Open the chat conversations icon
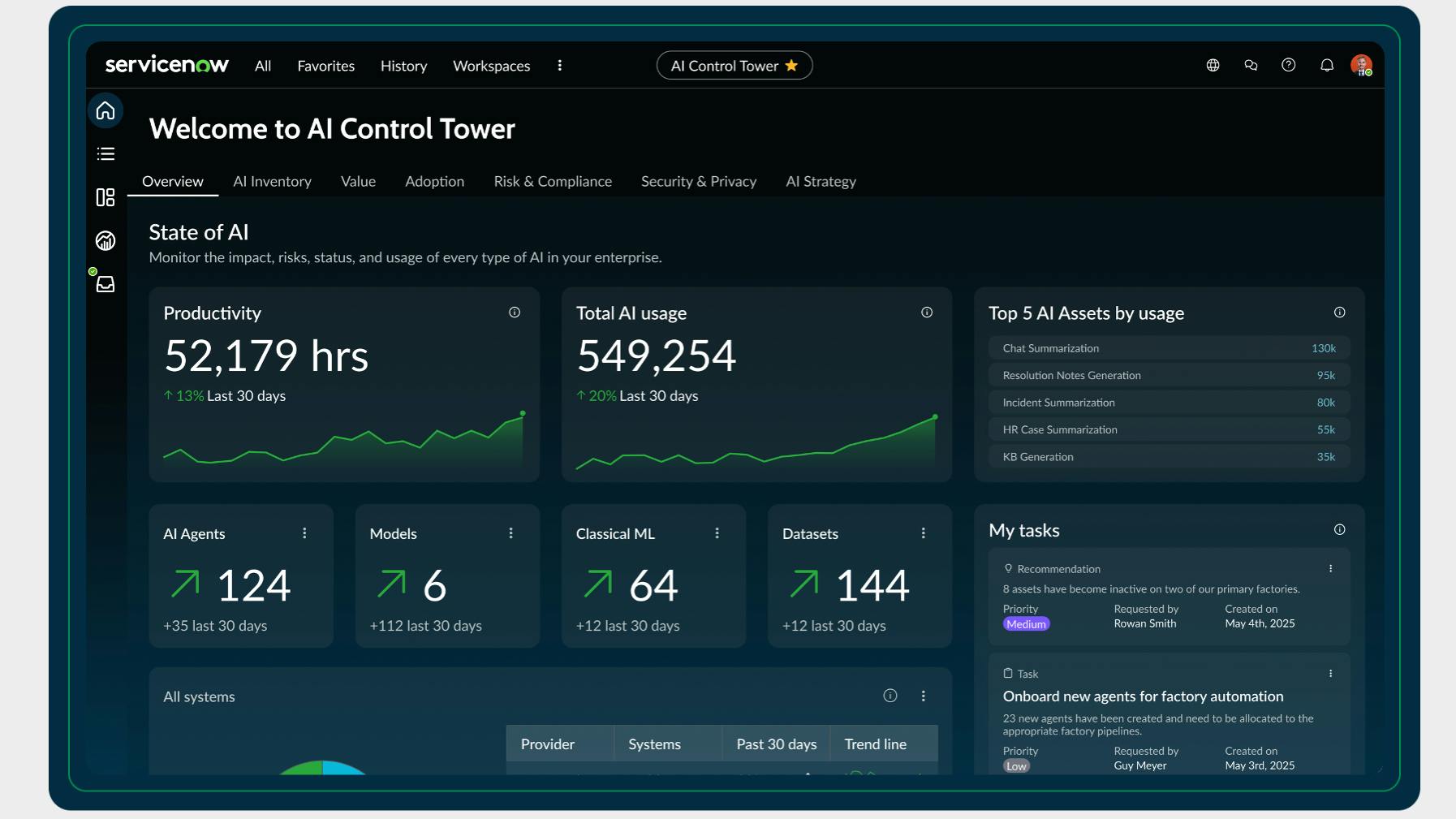This screenshot has width=1456, height=819. point(1251,66)
